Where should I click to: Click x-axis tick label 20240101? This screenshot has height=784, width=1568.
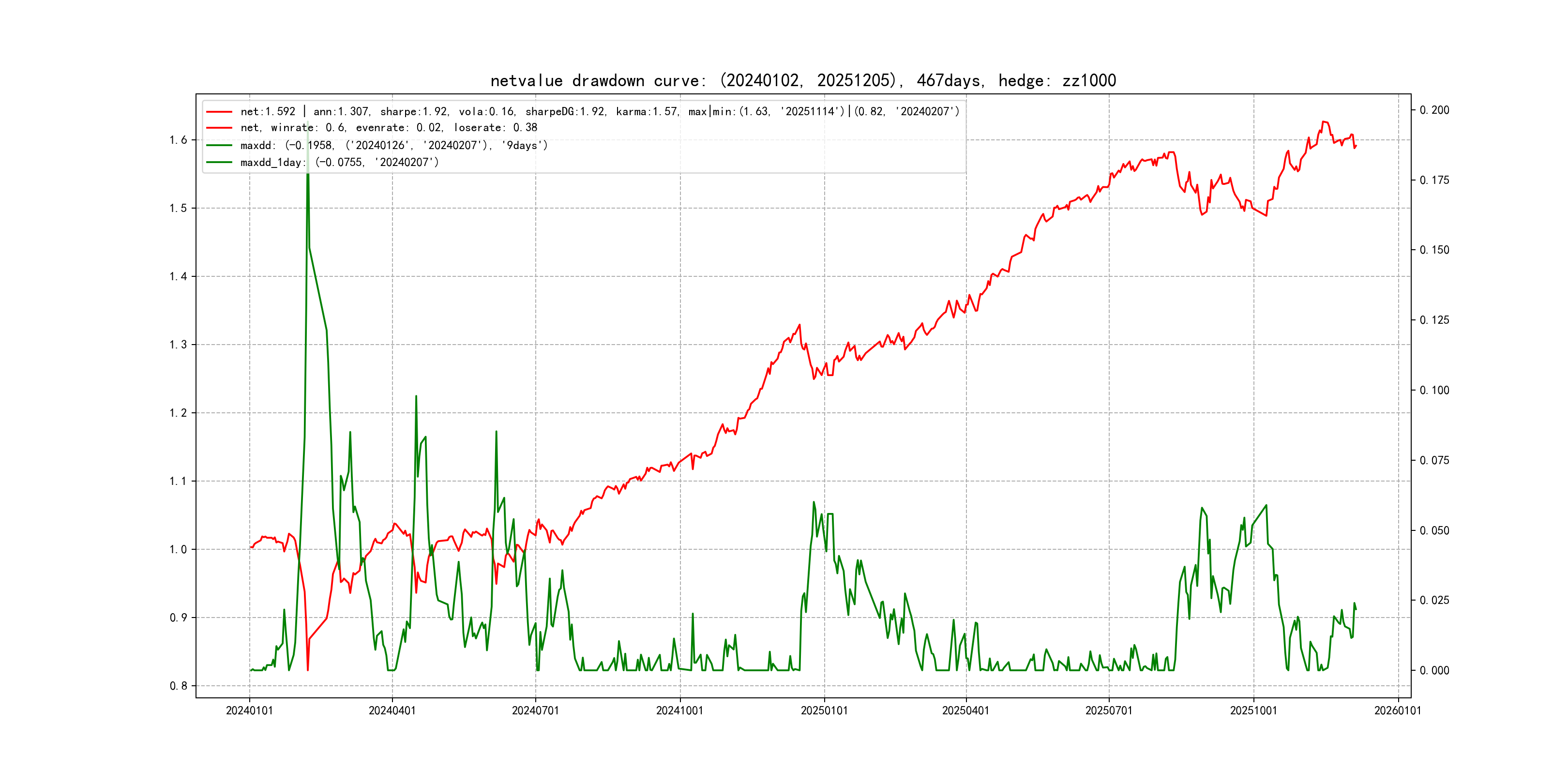click(x=250, y=711)
